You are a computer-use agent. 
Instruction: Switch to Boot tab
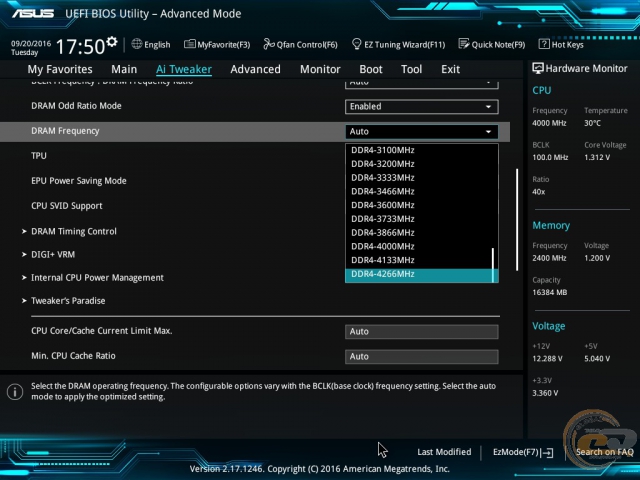pyautogui.click(x=371, y=69)
